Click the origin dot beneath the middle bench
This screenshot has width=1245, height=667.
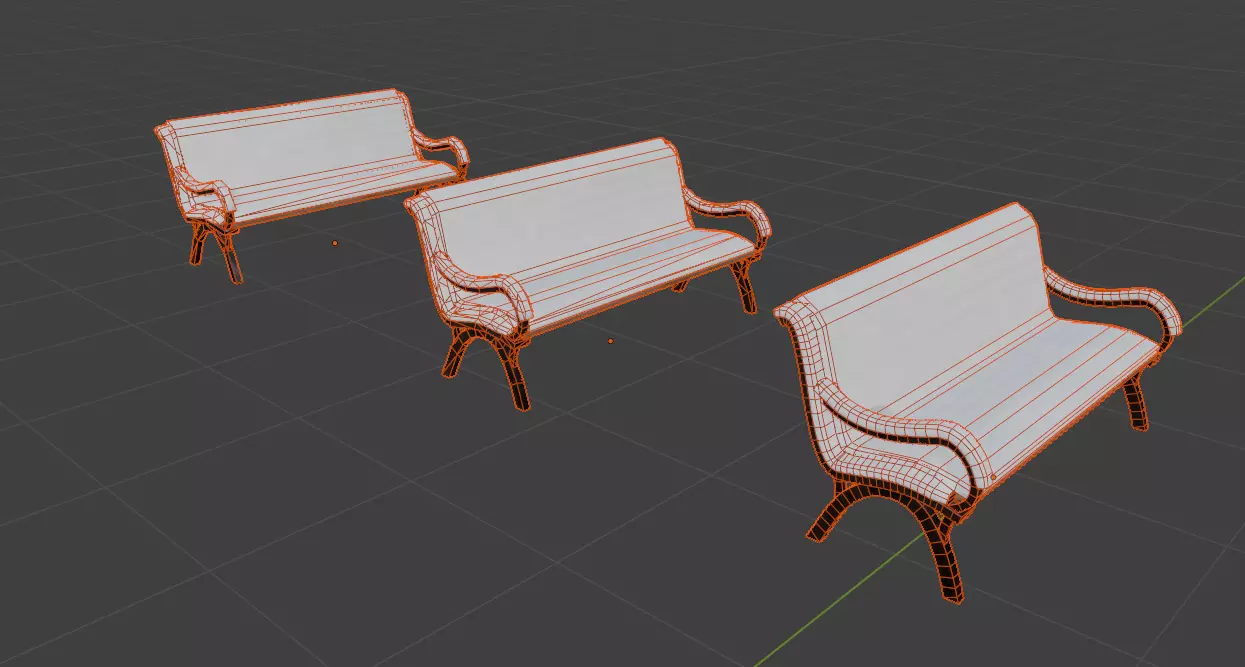[611, 340]
